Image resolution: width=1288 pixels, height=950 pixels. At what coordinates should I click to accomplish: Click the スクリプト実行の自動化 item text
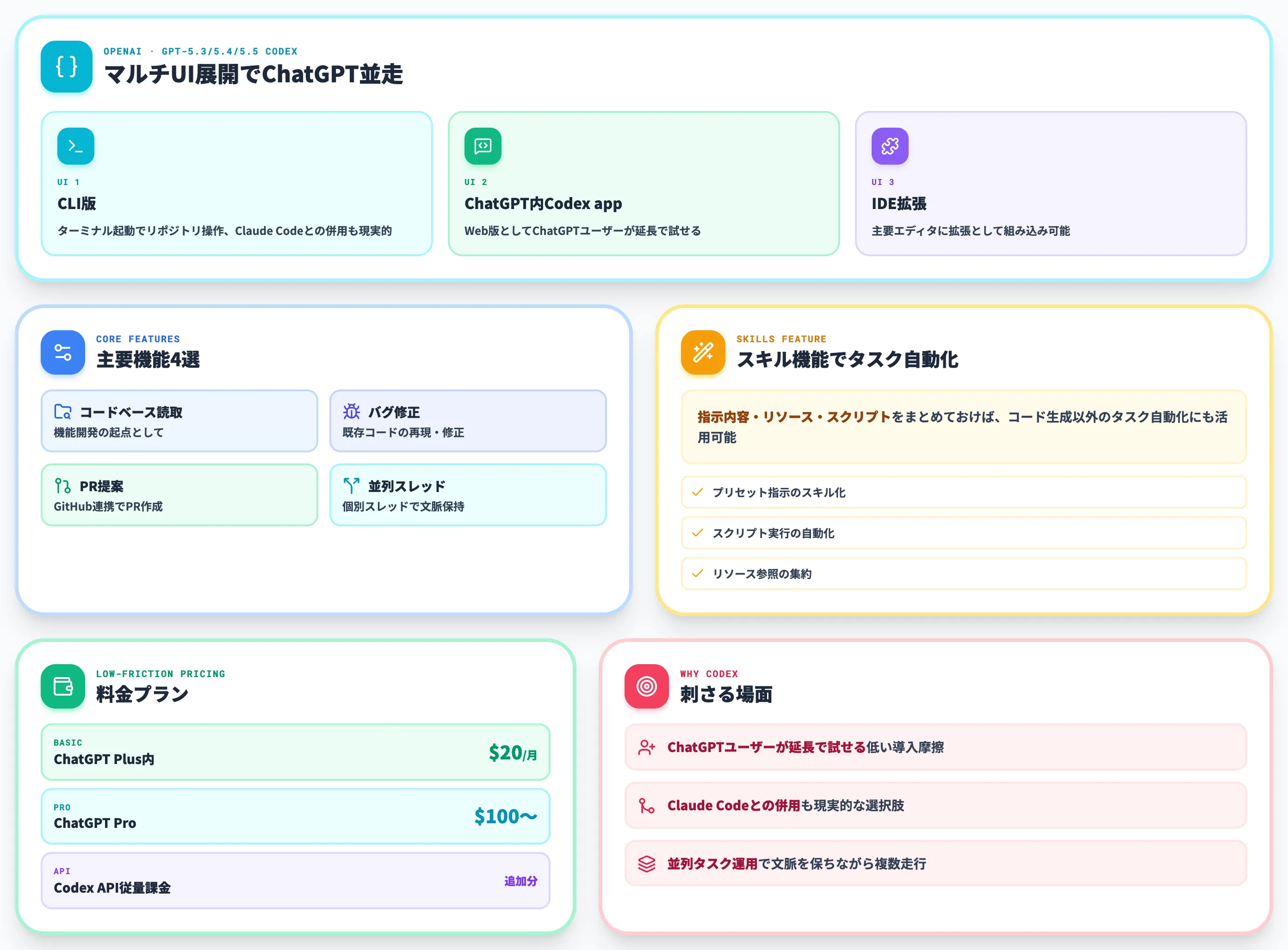pos(773,533)
